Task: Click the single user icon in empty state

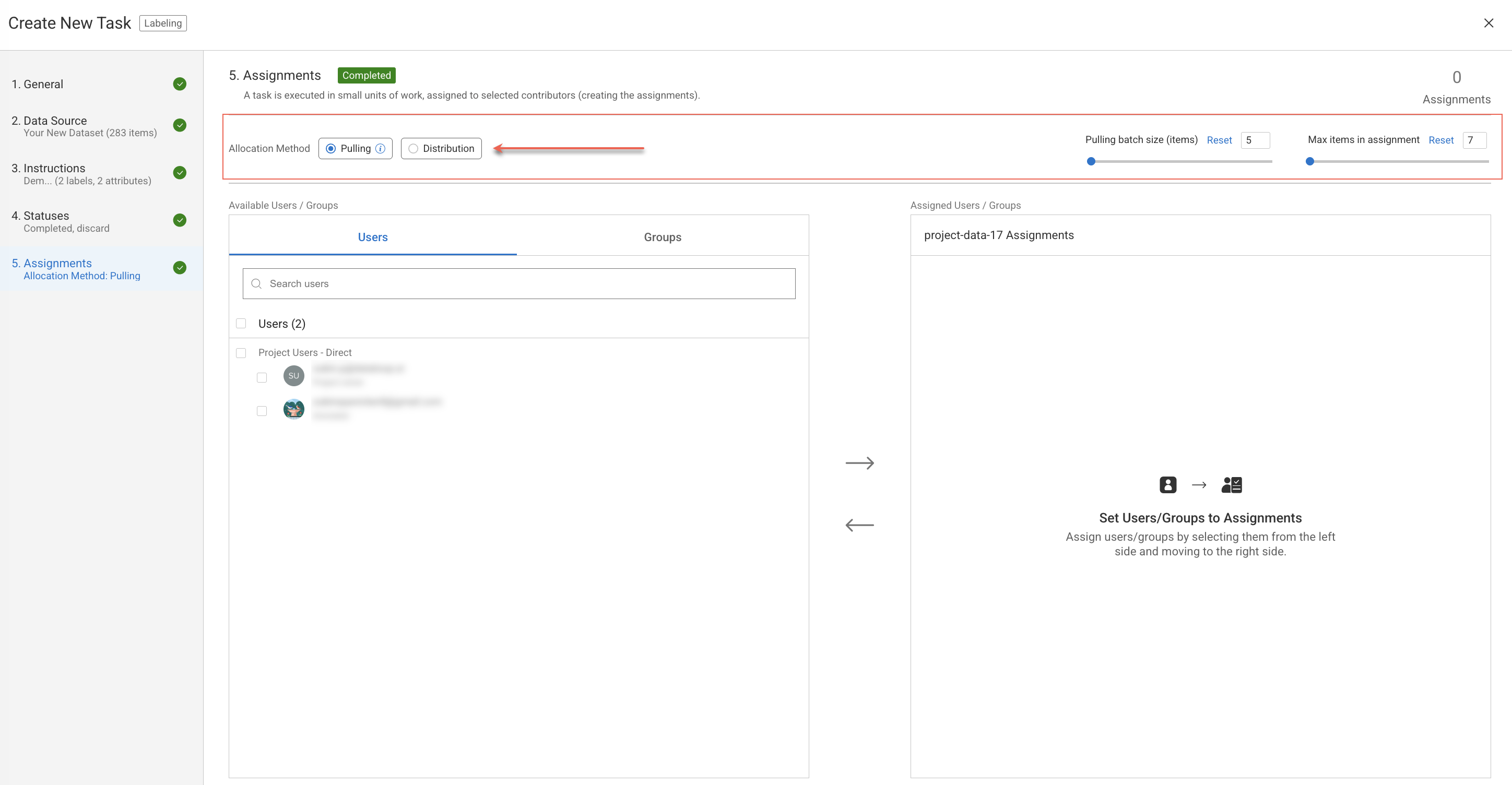Action: coord(1167,484)
